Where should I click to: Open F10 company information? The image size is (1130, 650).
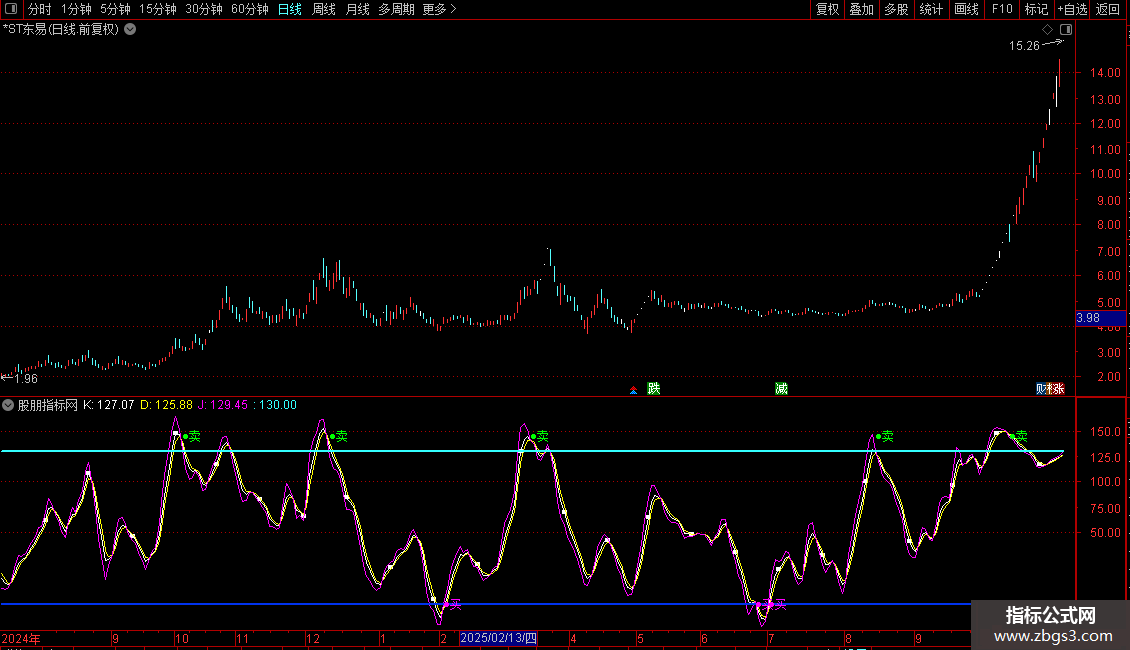coord(1001,9)
